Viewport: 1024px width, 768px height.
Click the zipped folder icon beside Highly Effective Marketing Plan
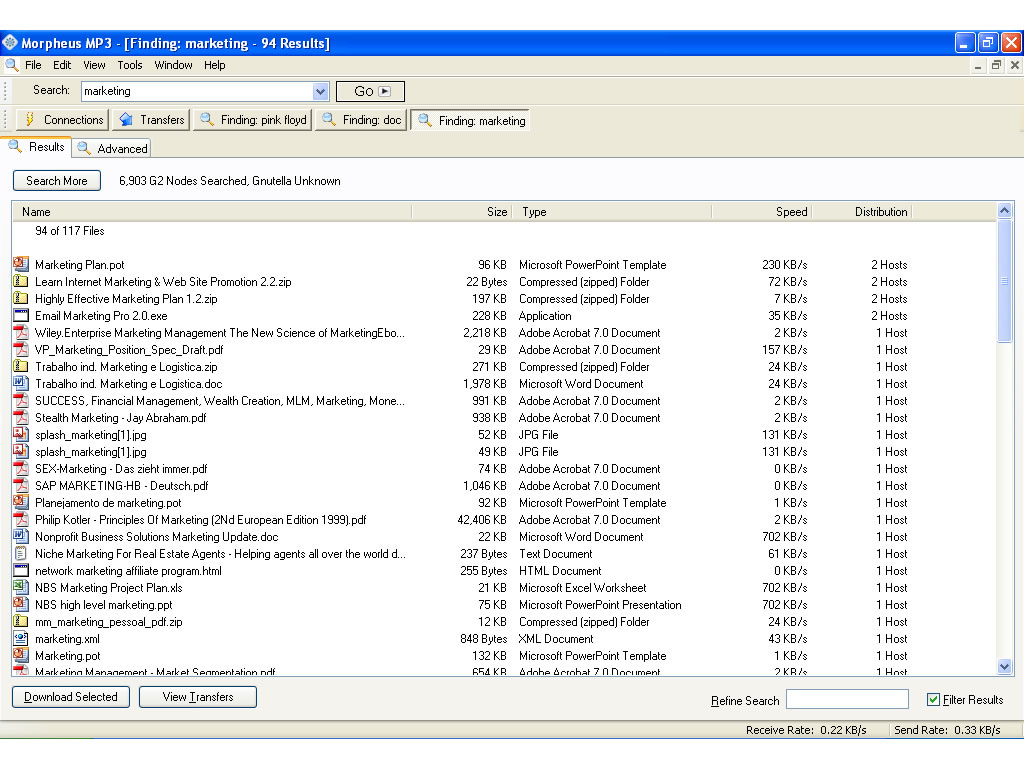21,299
